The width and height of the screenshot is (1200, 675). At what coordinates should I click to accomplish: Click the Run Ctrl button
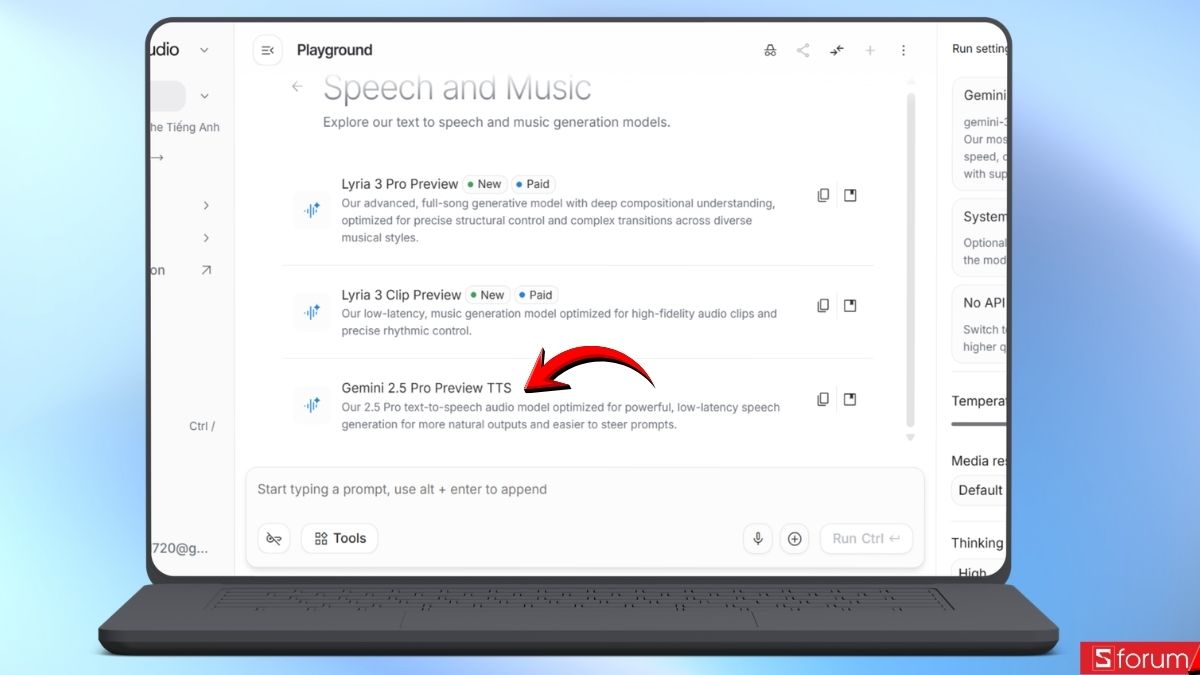tap(866, 538)
